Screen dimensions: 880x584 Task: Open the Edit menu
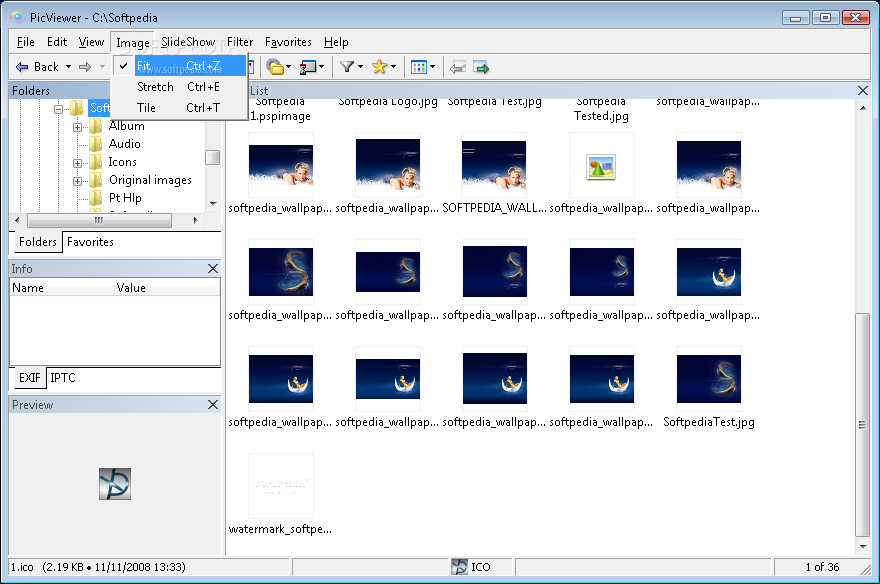pyautogui.click(x=57, y=42)
